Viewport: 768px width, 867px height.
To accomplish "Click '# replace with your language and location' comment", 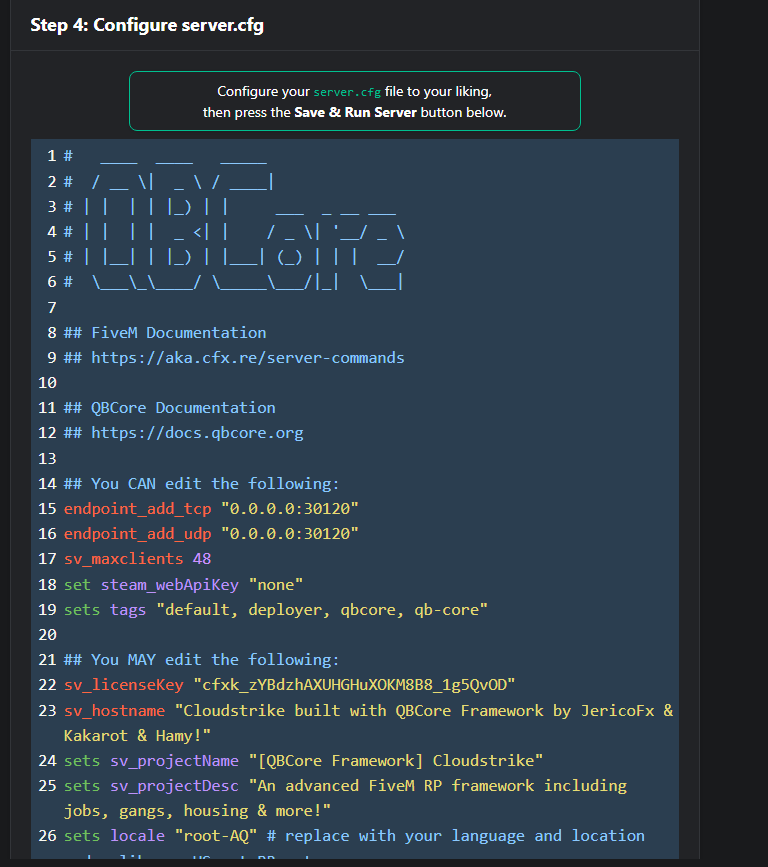I will pos(456,836).
